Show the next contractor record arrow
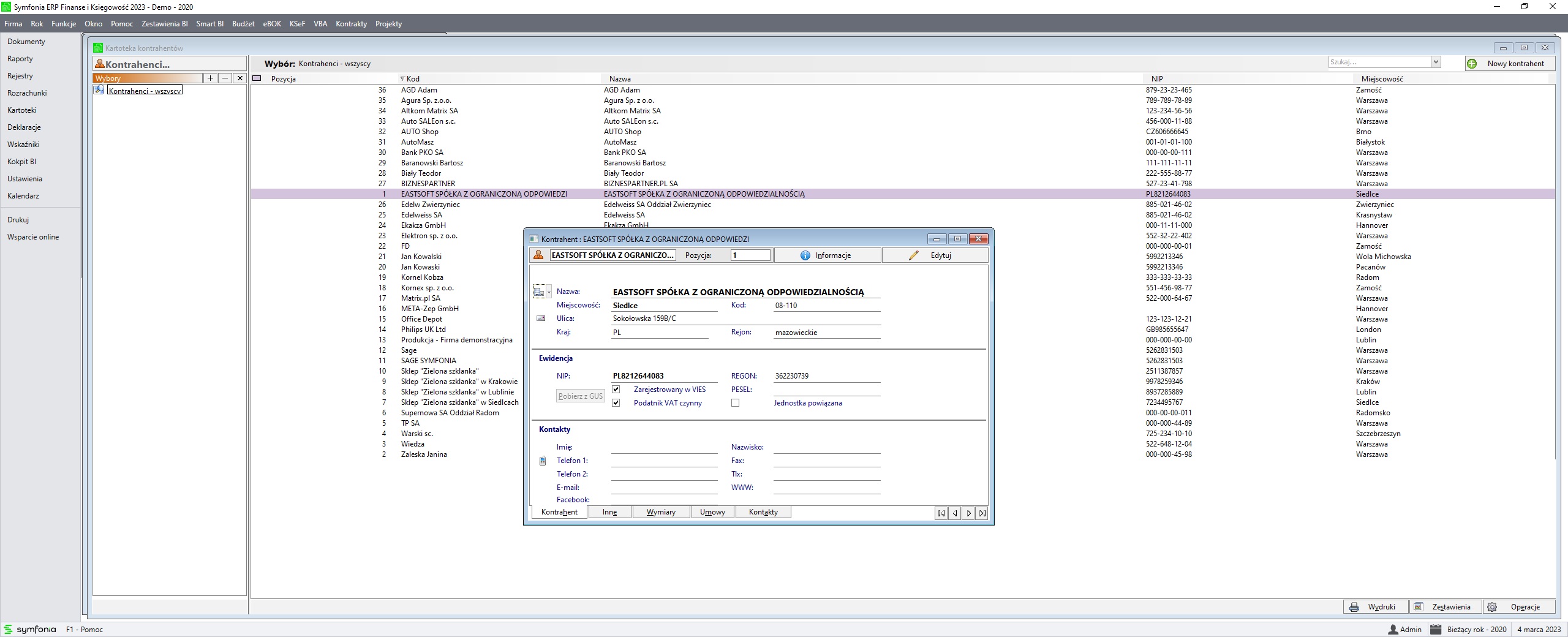 (x=968, y=513)
